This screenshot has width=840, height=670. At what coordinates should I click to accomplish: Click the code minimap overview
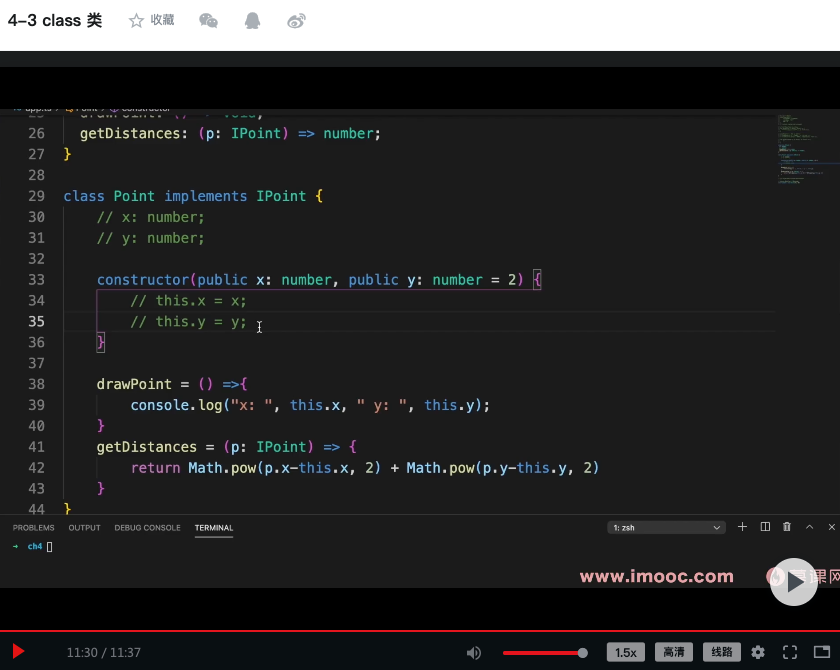point(807,150)
